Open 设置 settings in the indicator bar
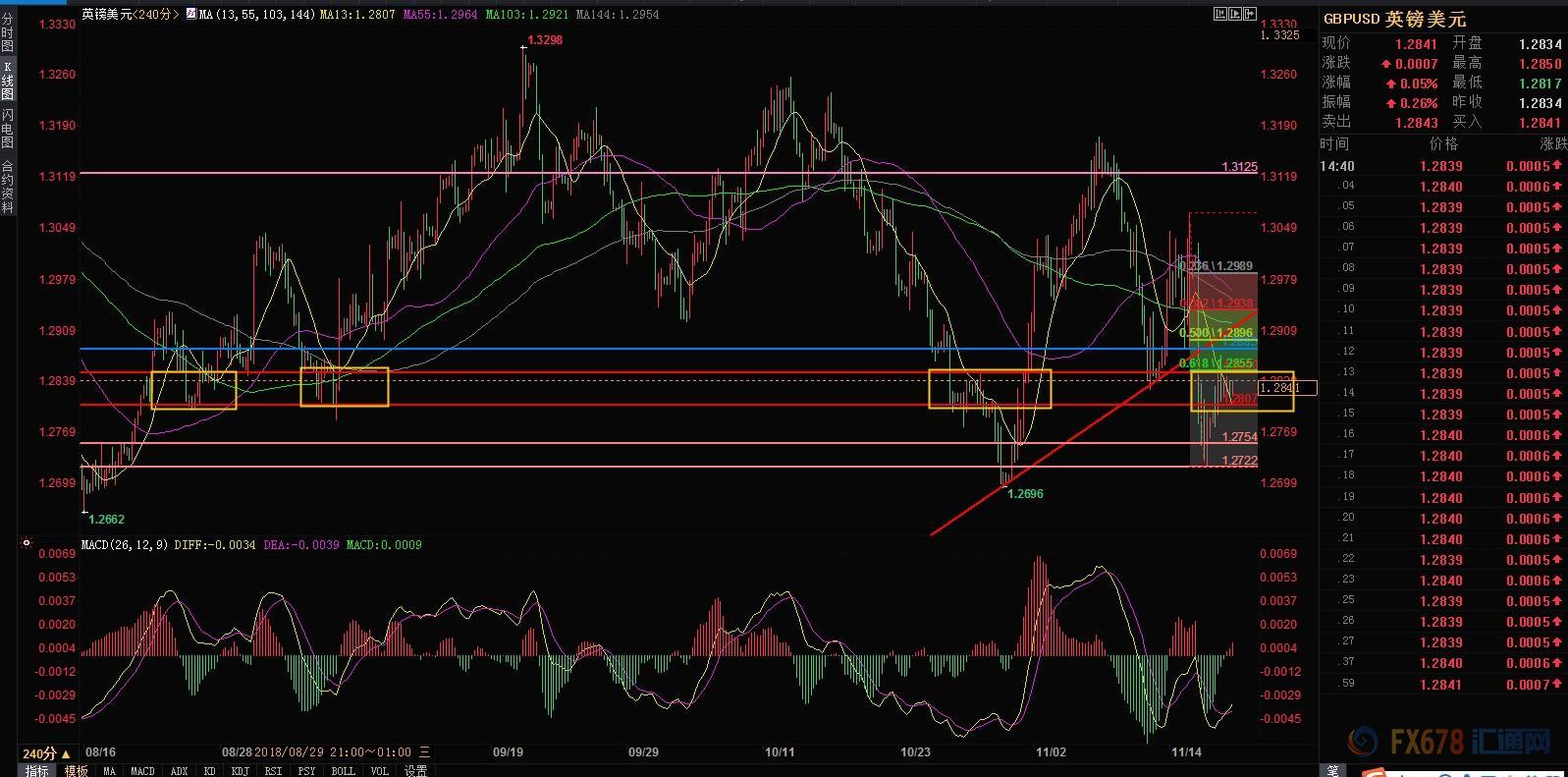1568x777 pixels. click(x=415, y=771)
